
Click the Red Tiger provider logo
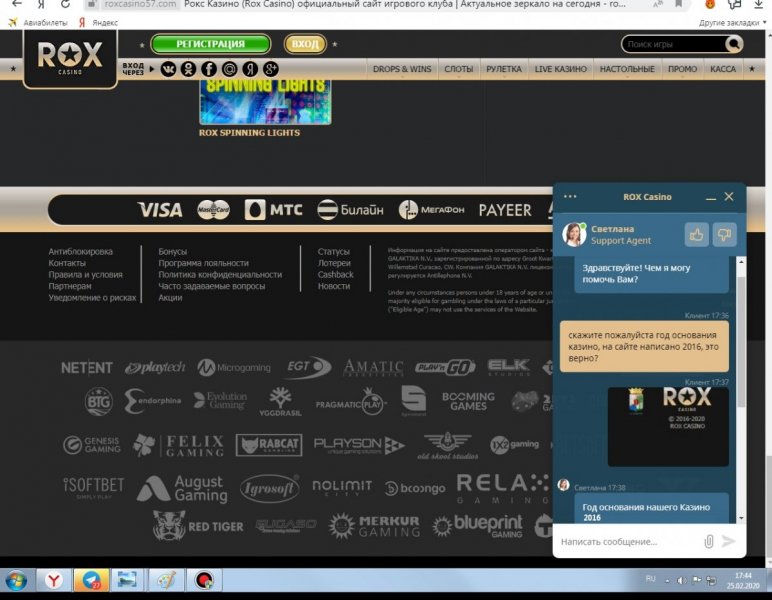point(198,526)
